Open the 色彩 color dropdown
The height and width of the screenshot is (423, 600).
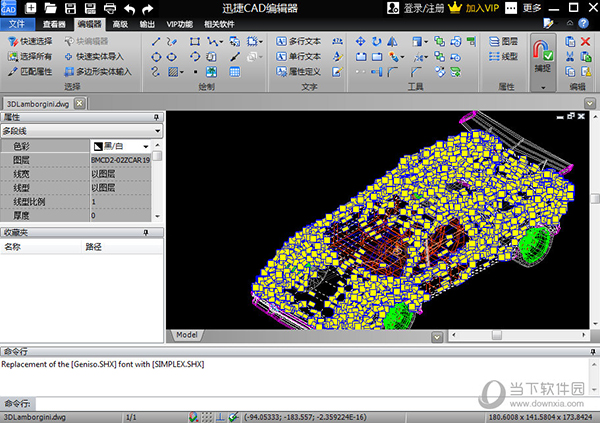click(146, 146)
